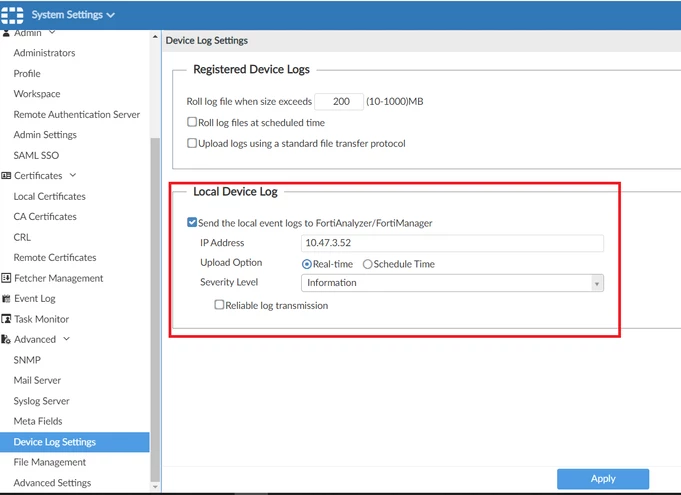Screen dimensions: 681x495
Task: Click the Certificates card icon
Action: pos(6,175)
